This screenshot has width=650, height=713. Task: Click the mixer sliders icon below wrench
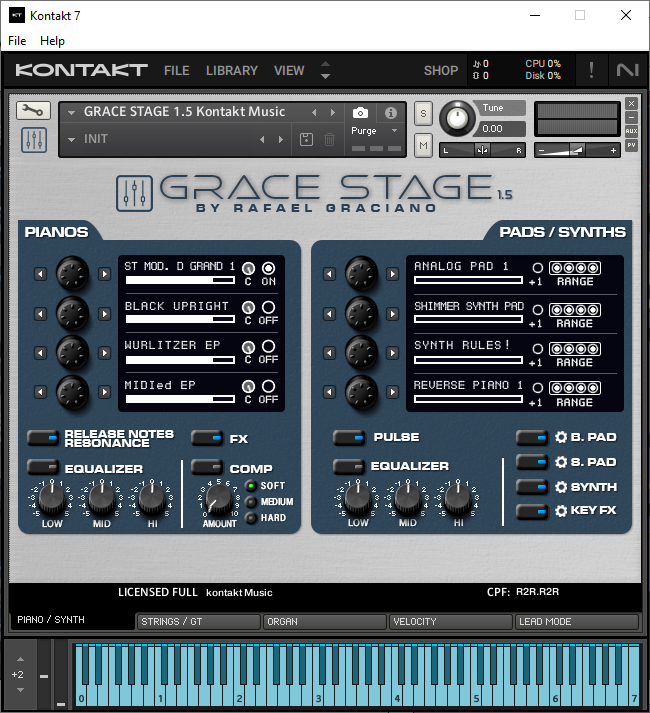click(34, 140)
